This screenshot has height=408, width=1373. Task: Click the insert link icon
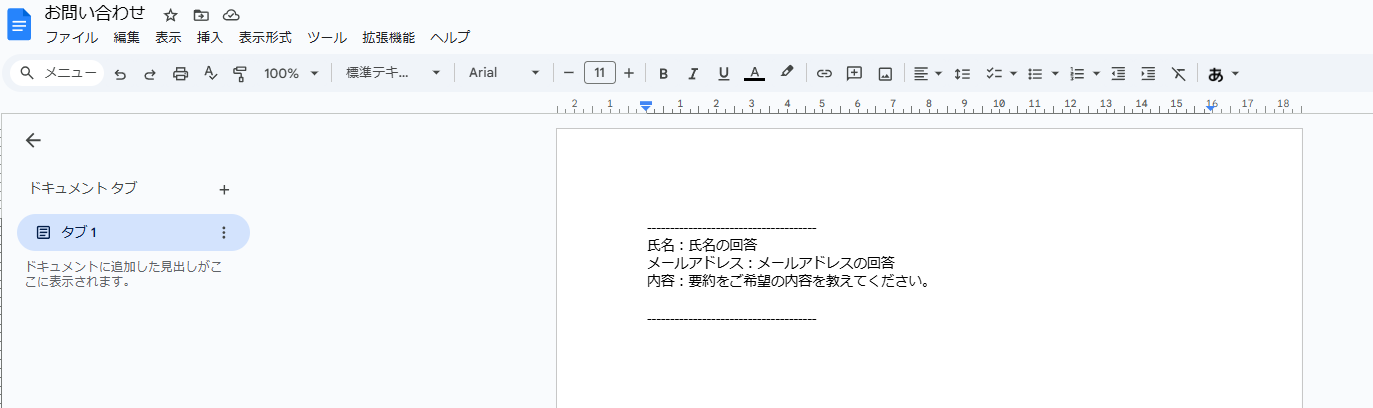tap(824, 73)
